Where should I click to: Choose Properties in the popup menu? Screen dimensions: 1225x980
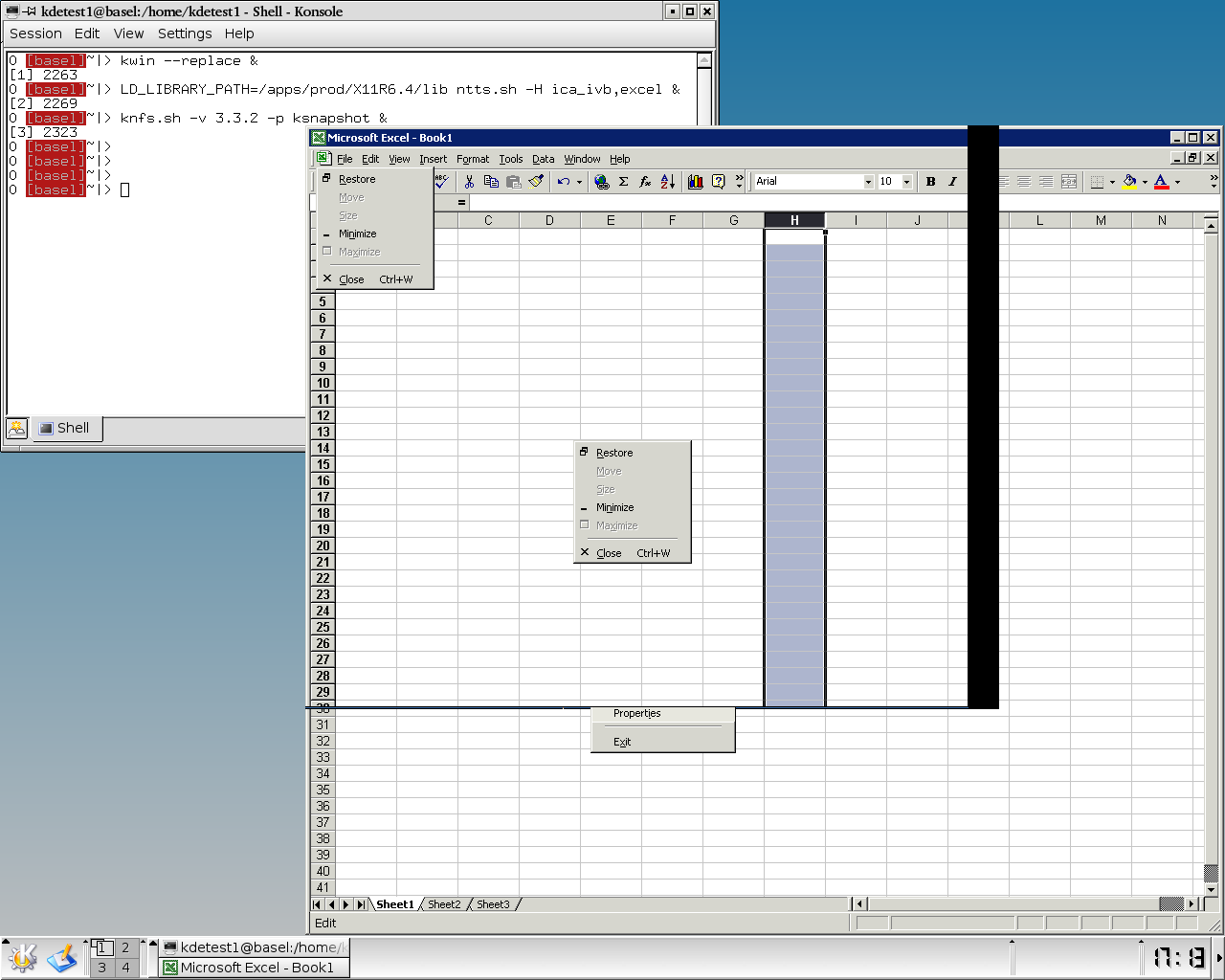663,714
